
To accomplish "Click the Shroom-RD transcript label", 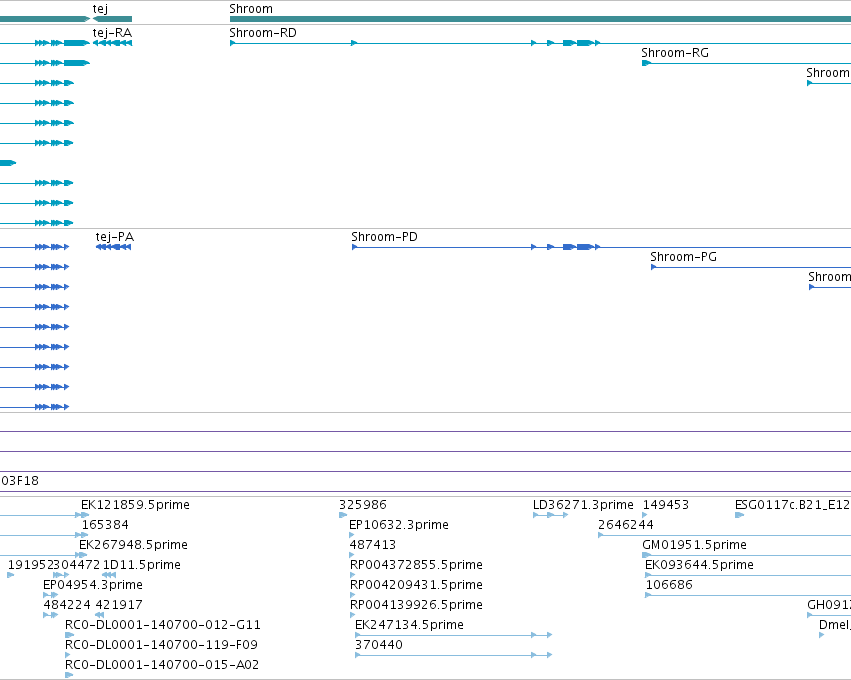I will pos(263,33).
